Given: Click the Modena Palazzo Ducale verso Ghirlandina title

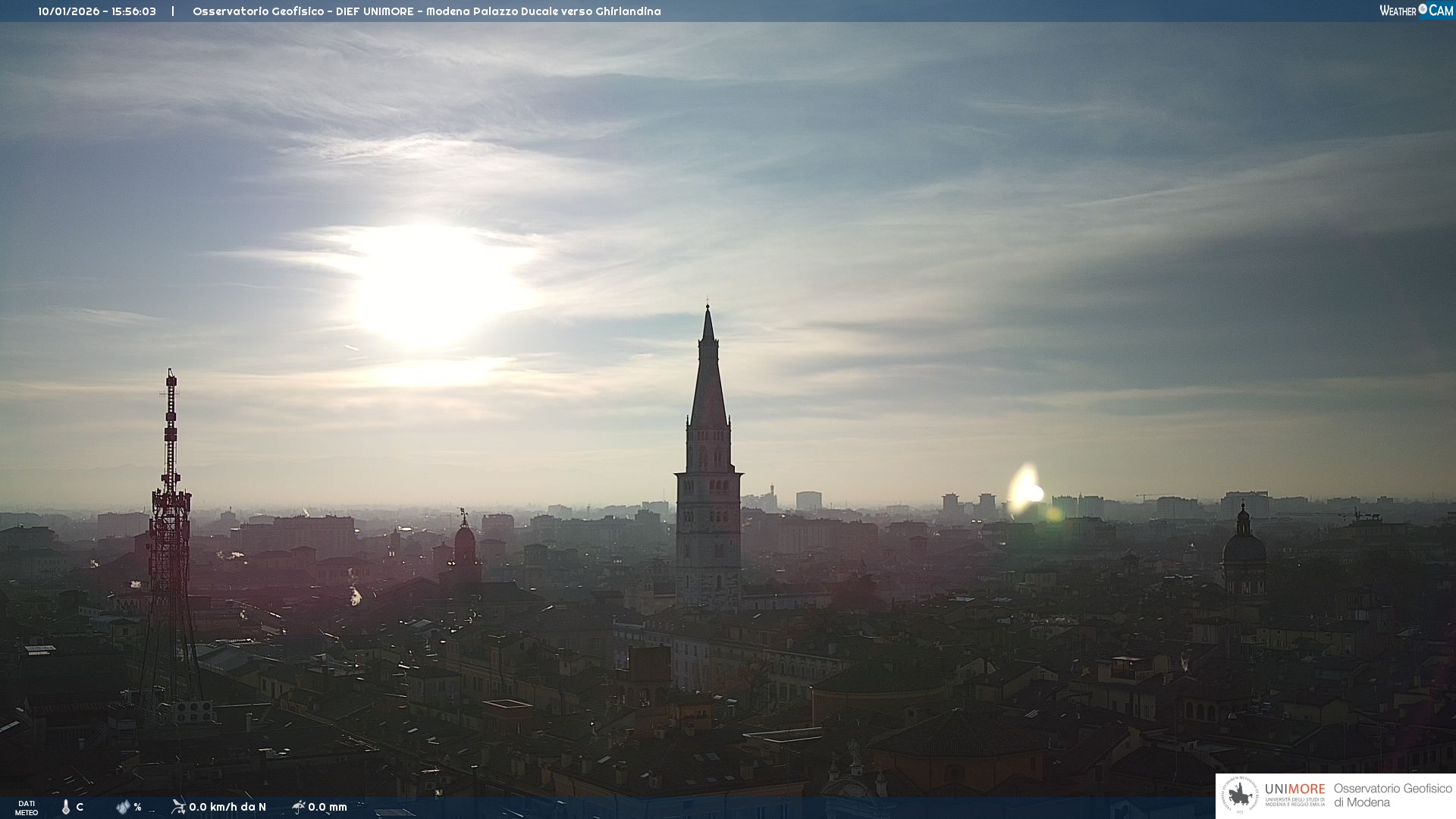Looking at the screenshot, I should pos(543,11).
